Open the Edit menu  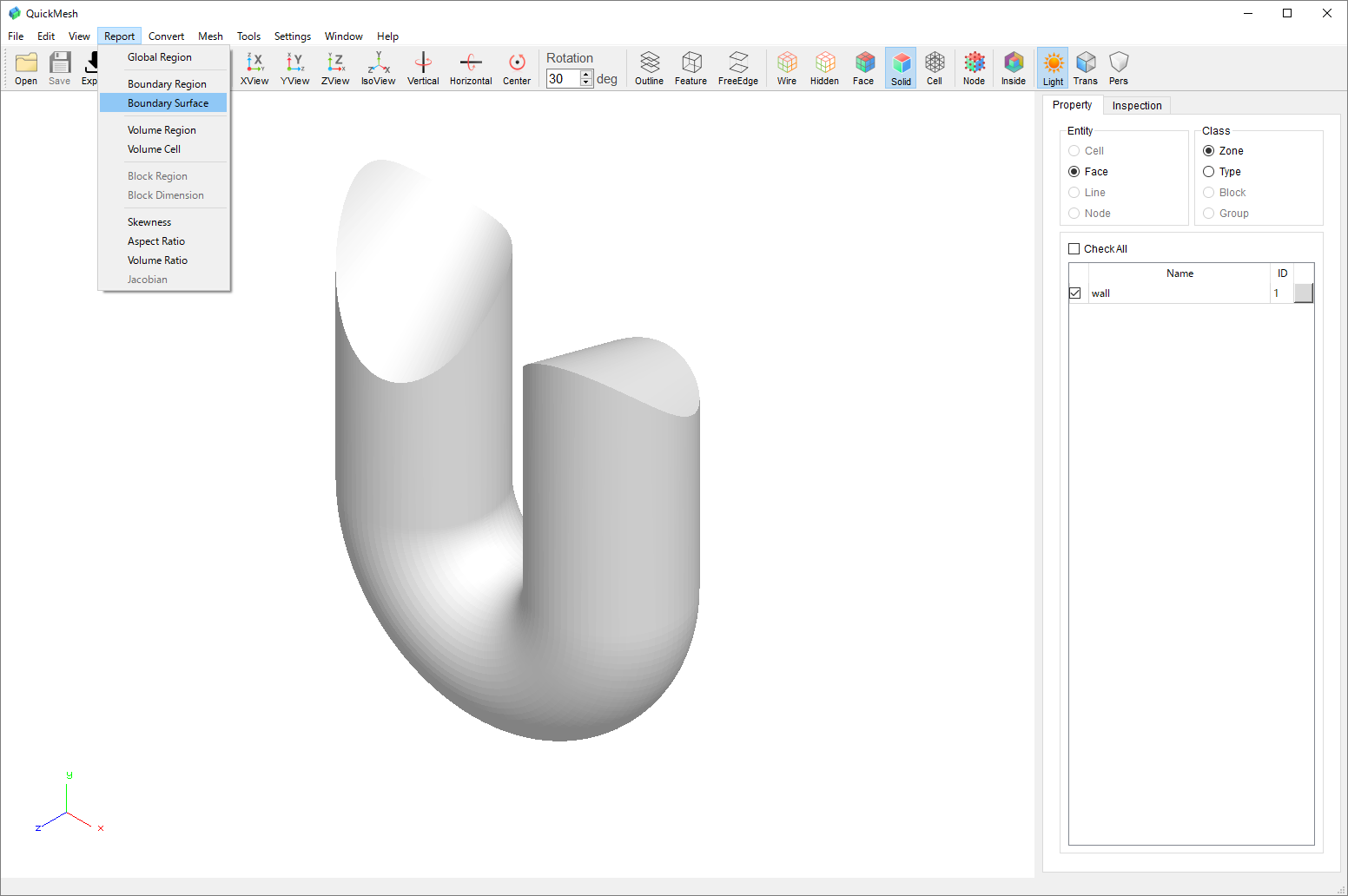pyautogui.click(x=46, y=36)
